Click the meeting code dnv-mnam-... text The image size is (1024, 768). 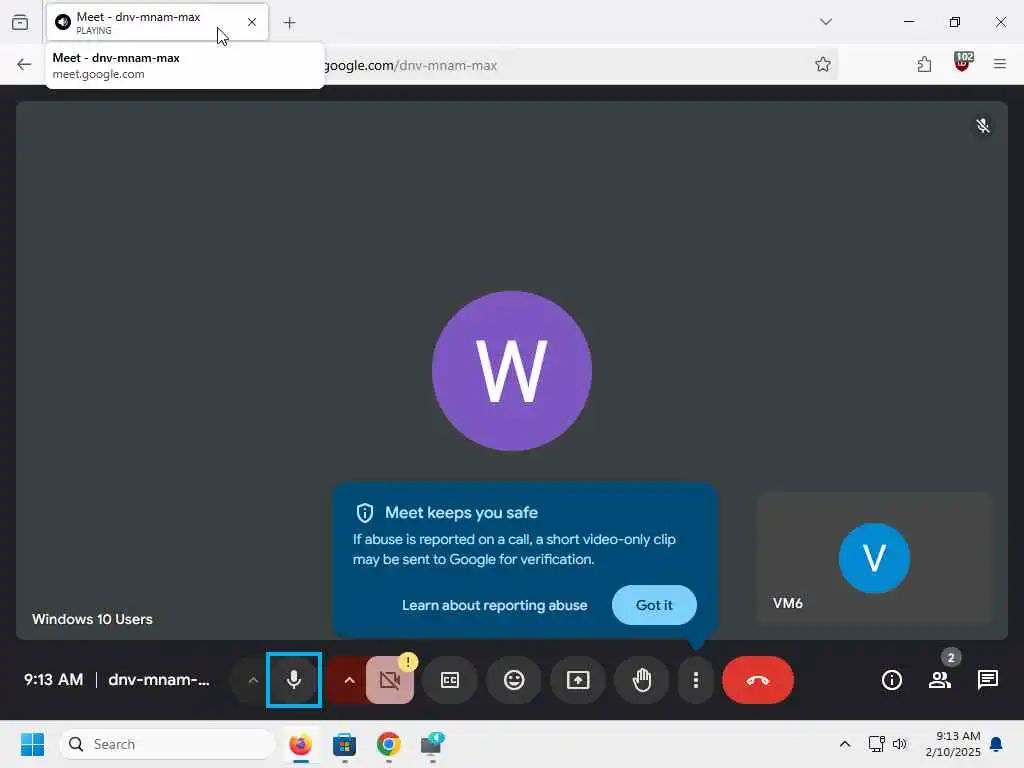(x=159, y=680)
